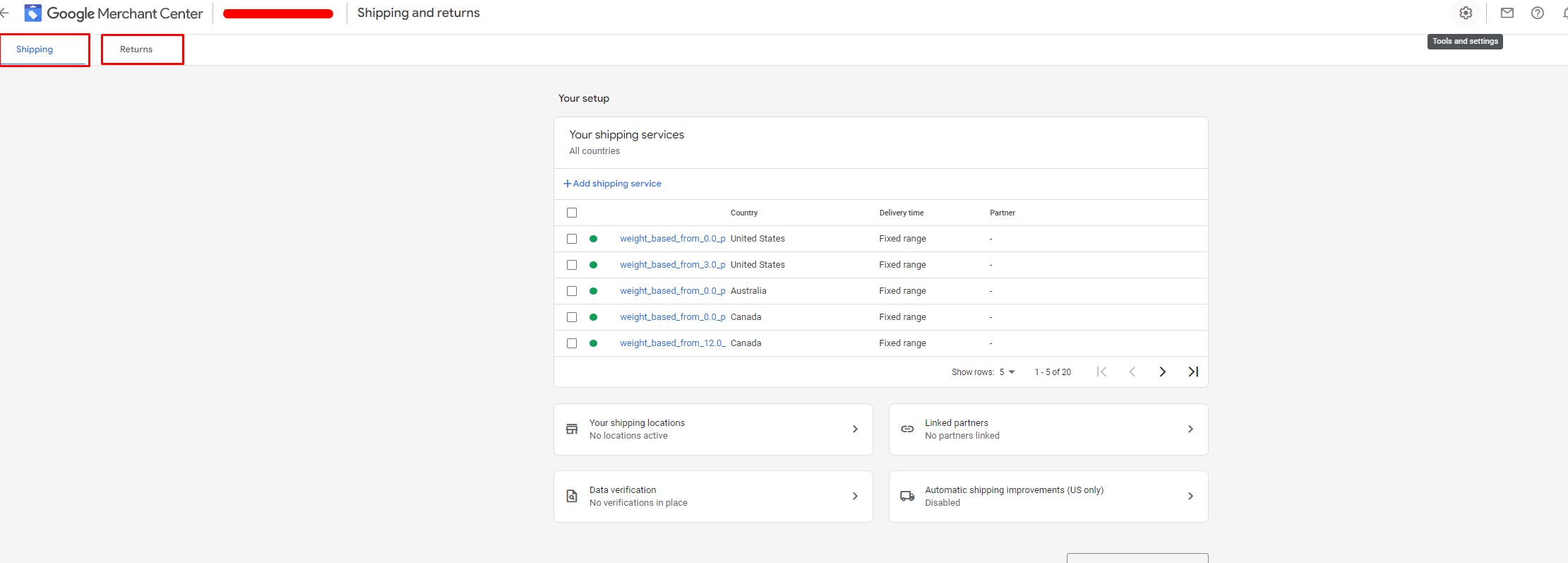Go to previous page of services
1568x563 pixels.
pyautogui.click(x=1132, y=372)
